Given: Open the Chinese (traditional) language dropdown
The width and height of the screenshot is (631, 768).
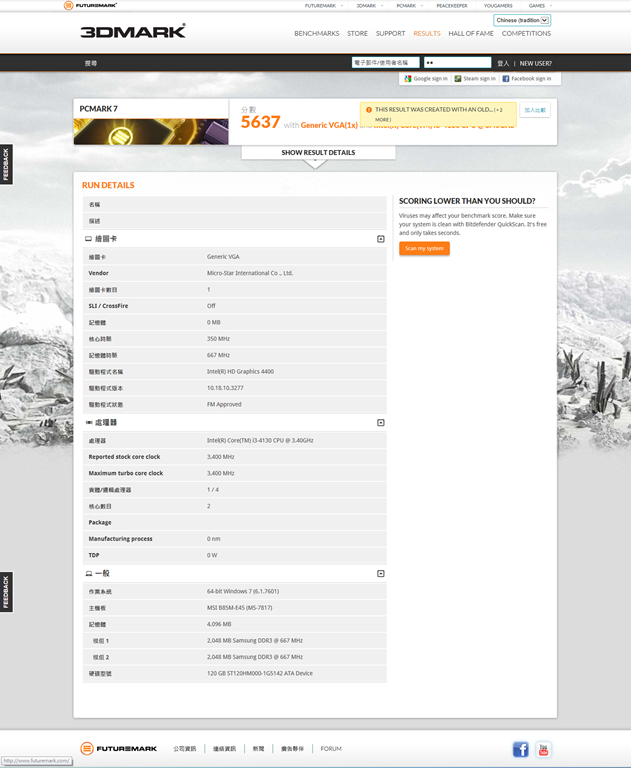Looking at the screenshot, I should [522, 20].
